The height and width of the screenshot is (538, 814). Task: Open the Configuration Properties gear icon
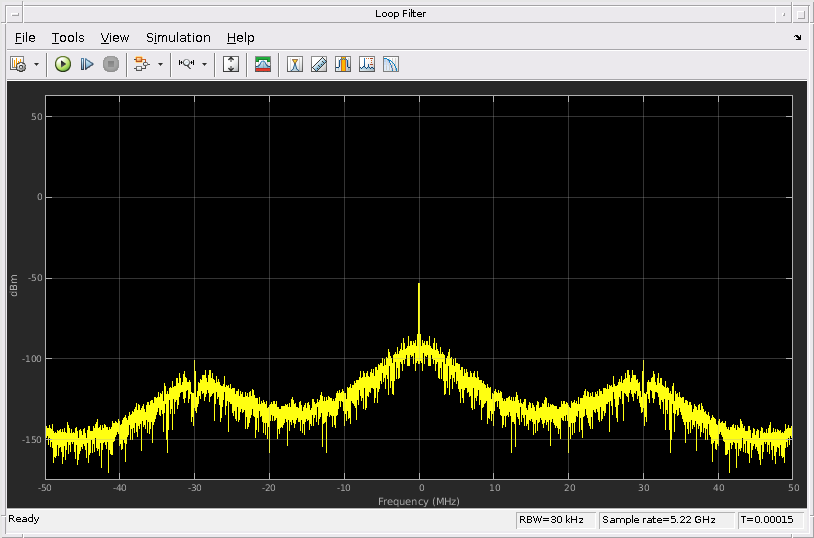[x=18, y=64]
